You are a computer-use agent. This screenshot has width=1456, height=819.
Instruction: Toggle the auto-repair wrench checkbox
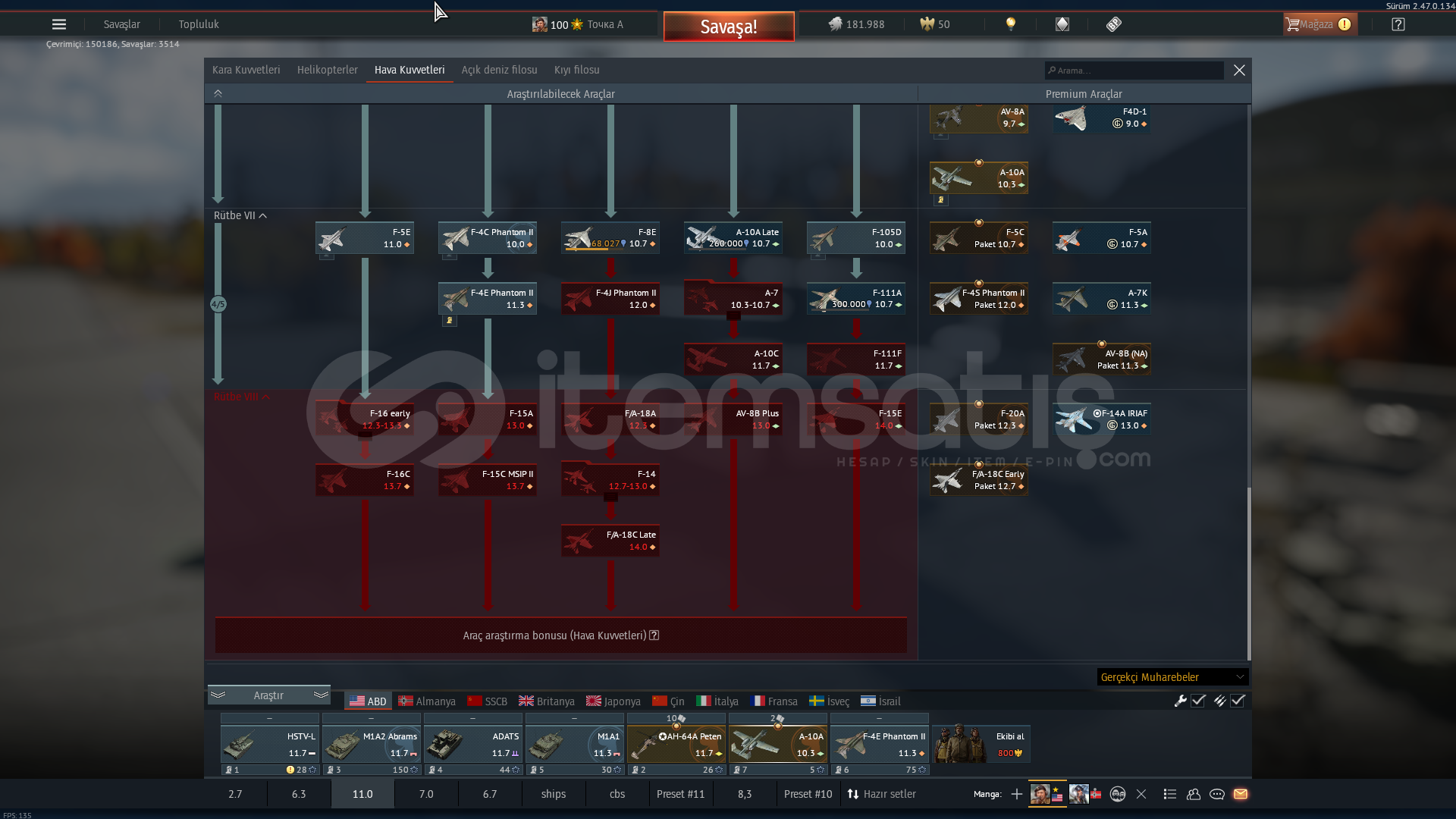pyautogui.click(x=1198, y=701)
